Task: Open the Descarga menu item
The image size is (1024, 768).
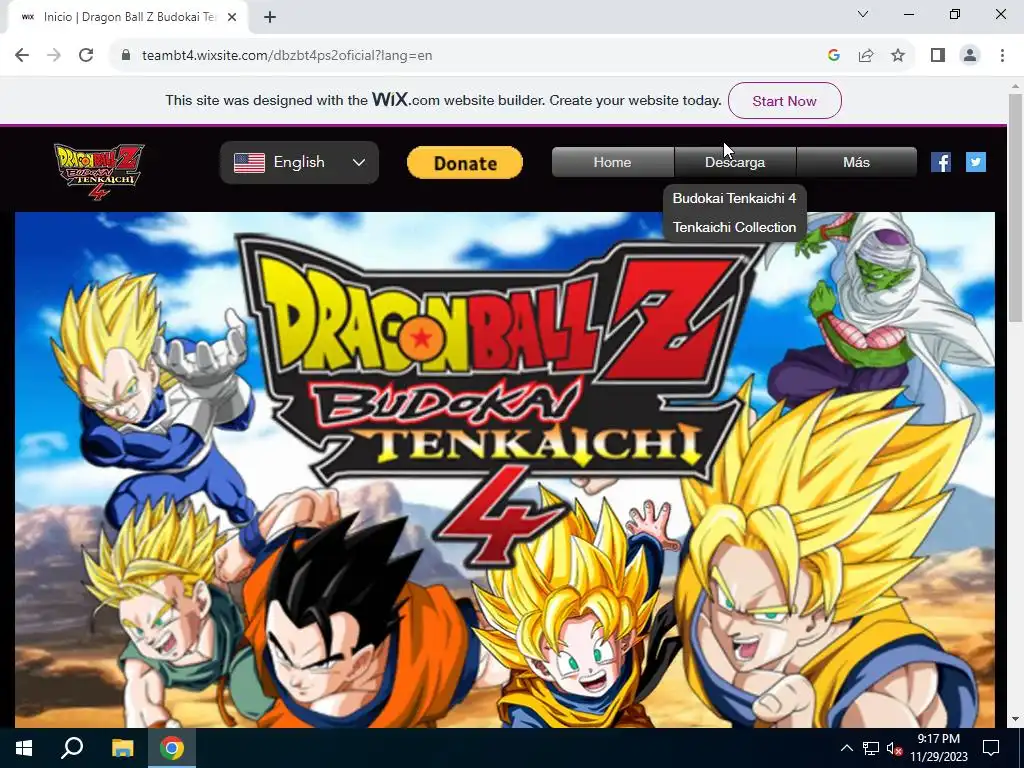Action: point(735,162)
